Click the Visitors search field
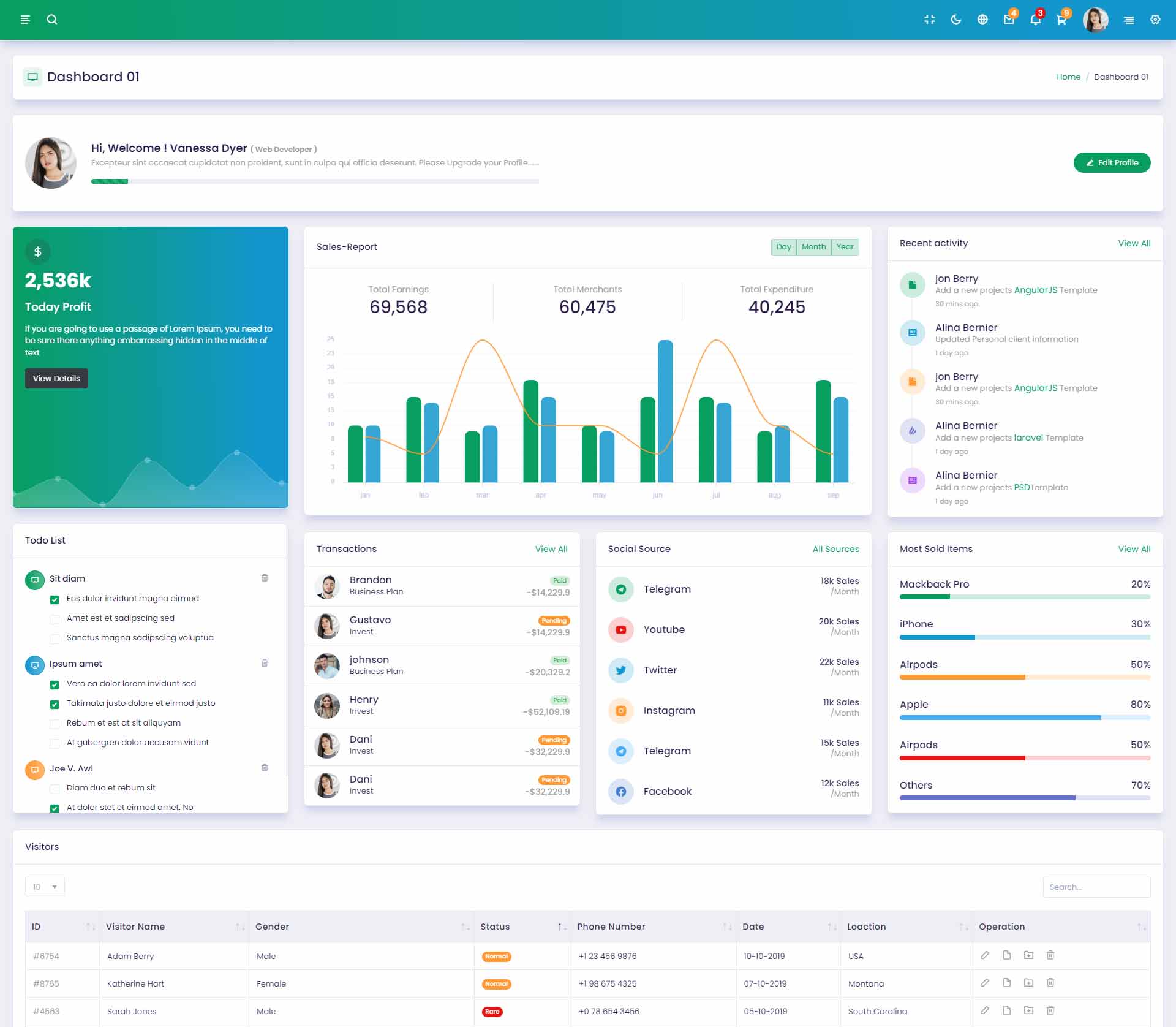The height and width of the screenshot is (1027, 1176). pyautogui.click(x=1096, y=887)
